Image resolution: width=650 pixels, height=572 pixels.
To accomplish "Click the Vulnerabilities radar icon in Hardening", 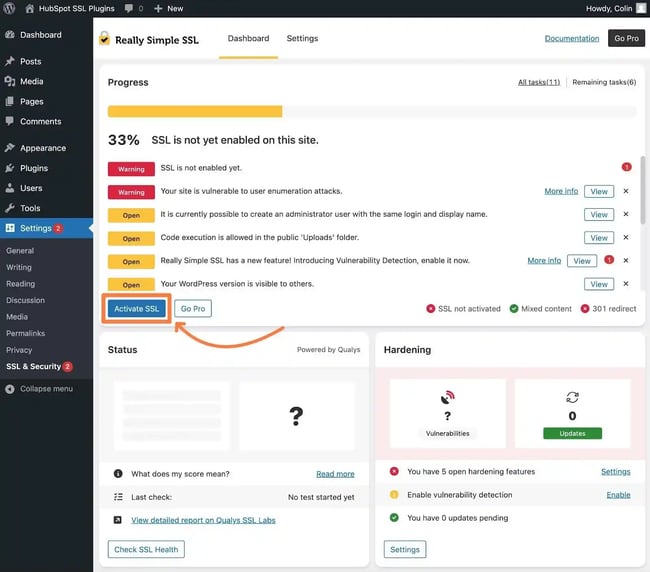I will (x=447, y=397).
